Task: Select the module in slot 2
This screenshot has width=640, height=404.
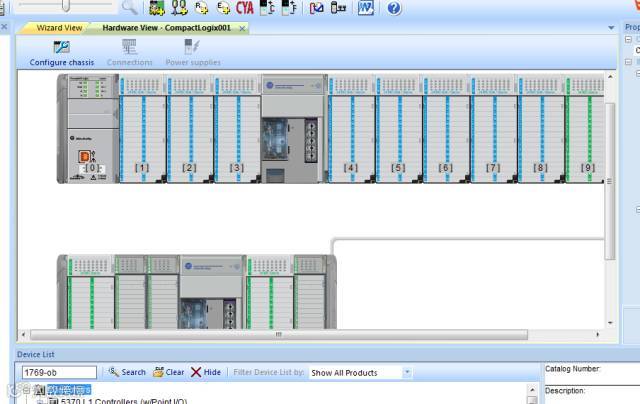Action: click(x=190, y=128)
